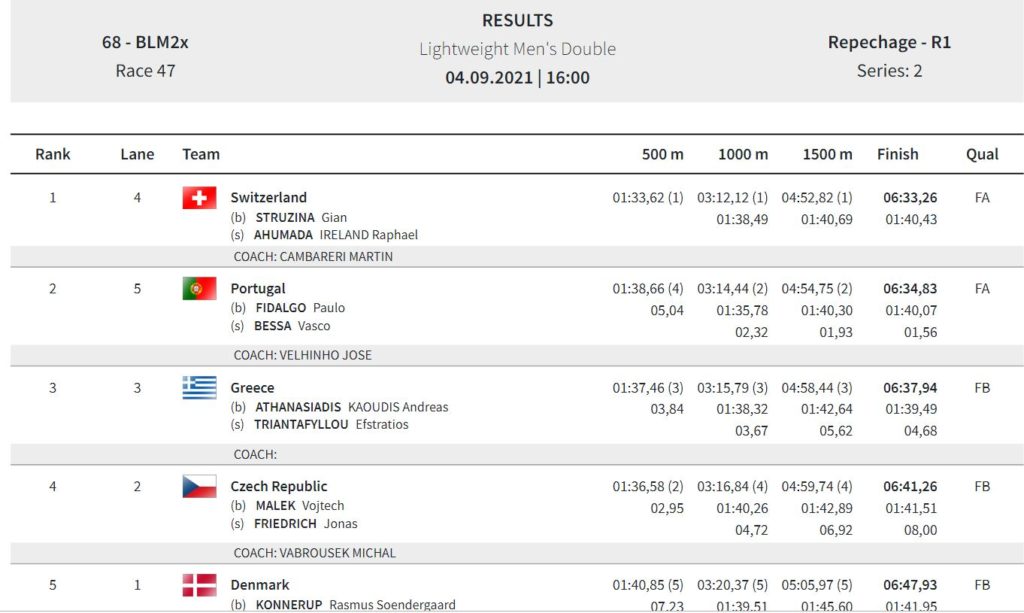This screenshot has height=613, width=1024.
Task: Select rower STRUZINA Gian
Action: pos(301,217)
